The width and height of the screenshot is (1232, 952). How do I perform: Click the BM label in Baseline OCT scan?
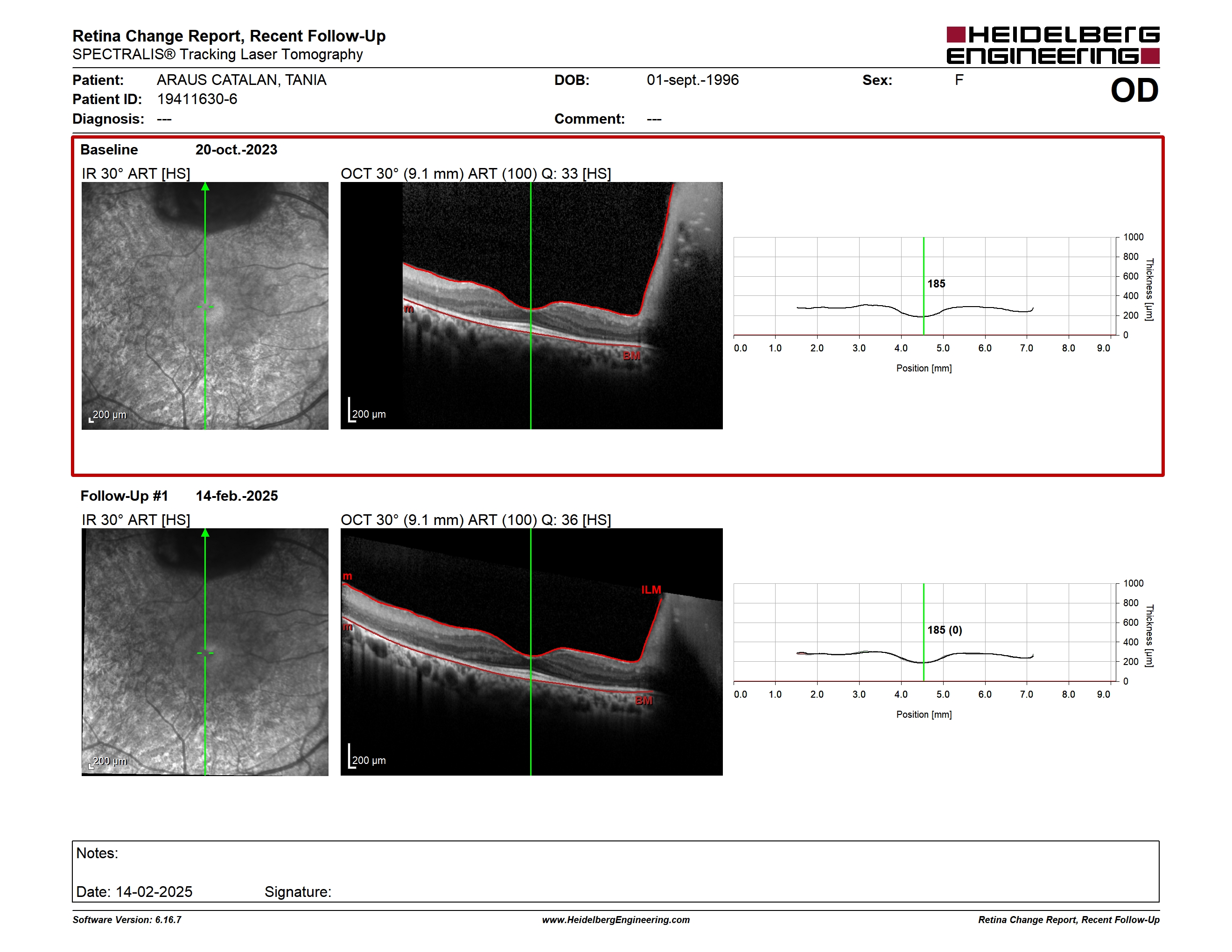click(x=631, y=356)
